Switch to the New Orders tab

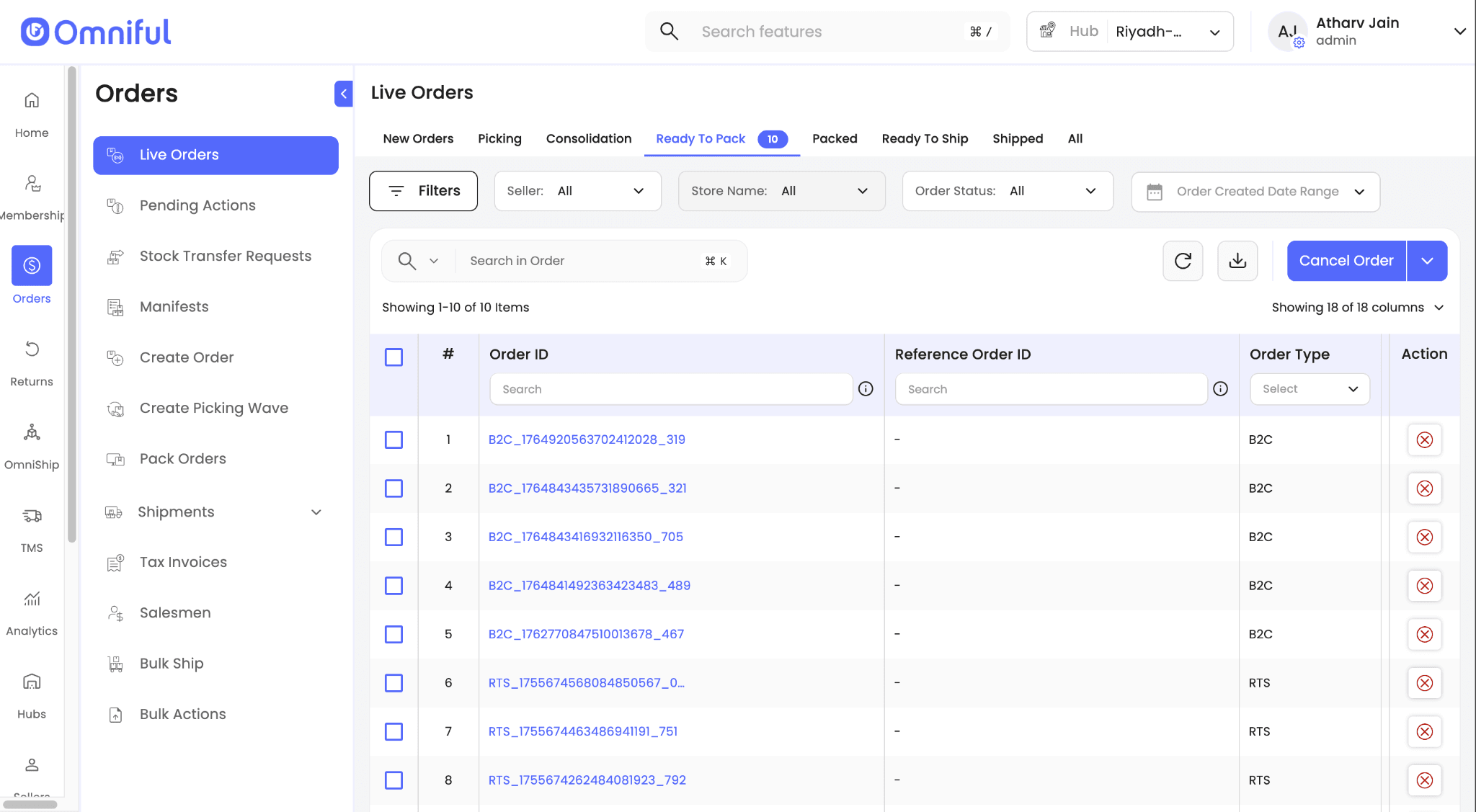[418, 138]
